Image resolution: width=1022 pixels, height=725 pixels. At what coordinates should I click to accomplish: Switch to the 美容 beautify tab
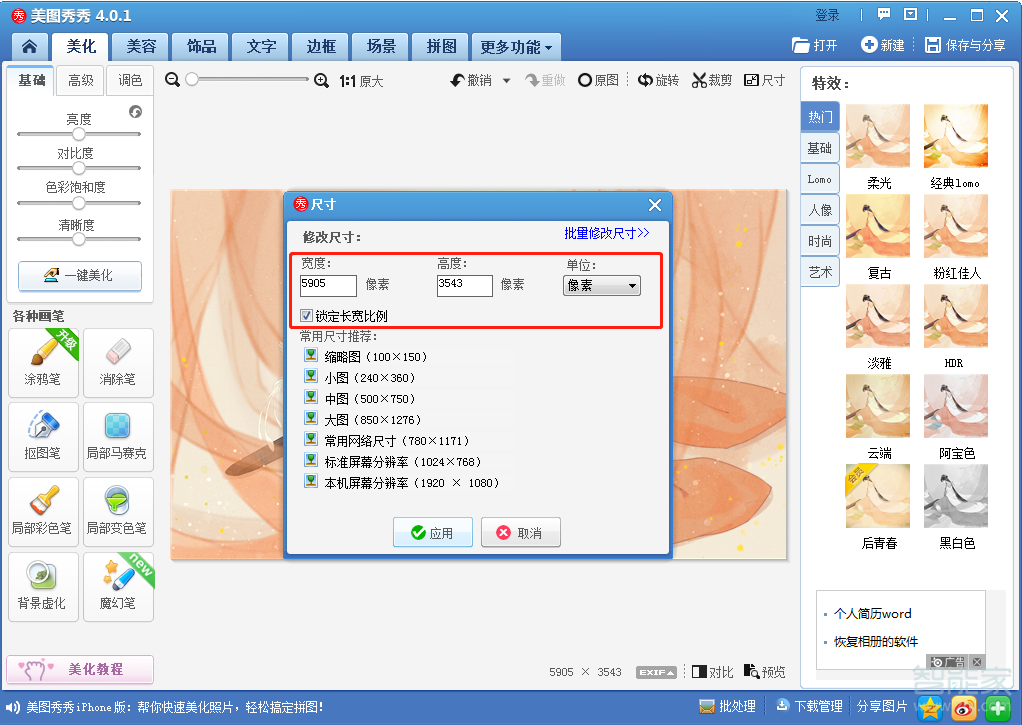140,46
